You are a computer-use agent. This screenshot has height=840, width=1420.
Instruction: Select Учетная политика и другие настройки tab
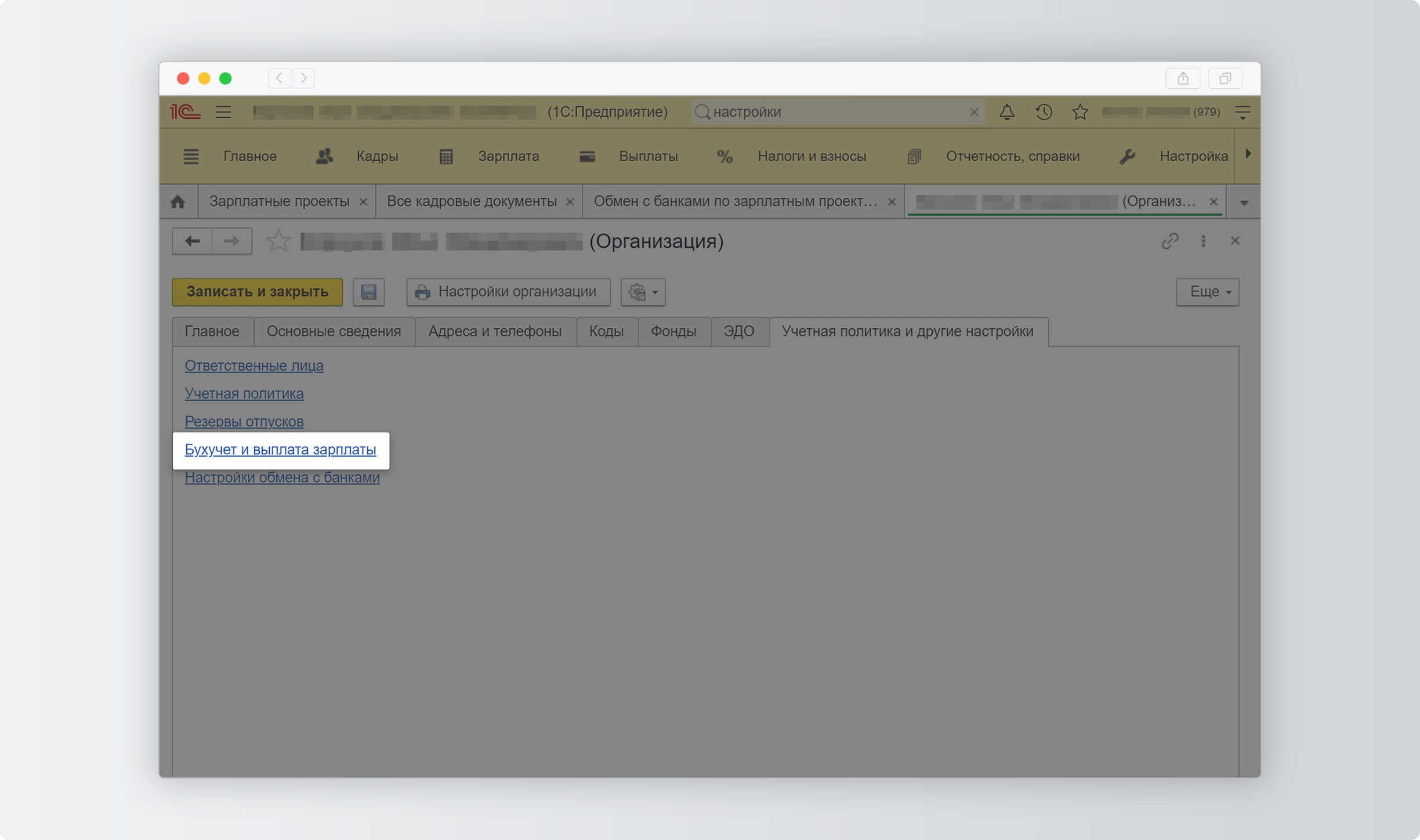[x=908, y=331]
